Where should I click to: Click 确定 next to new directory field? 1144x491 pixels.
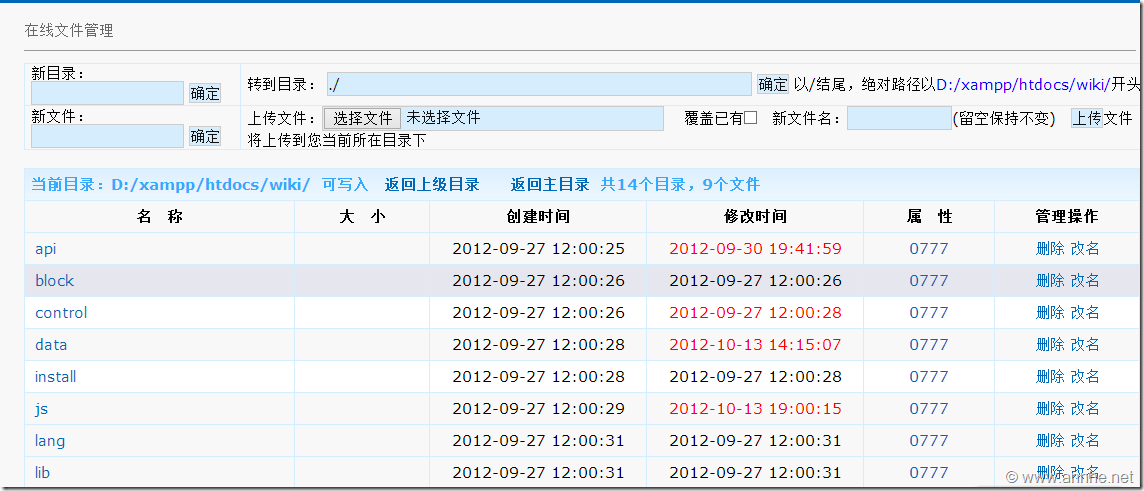click(x=205, y=93)
